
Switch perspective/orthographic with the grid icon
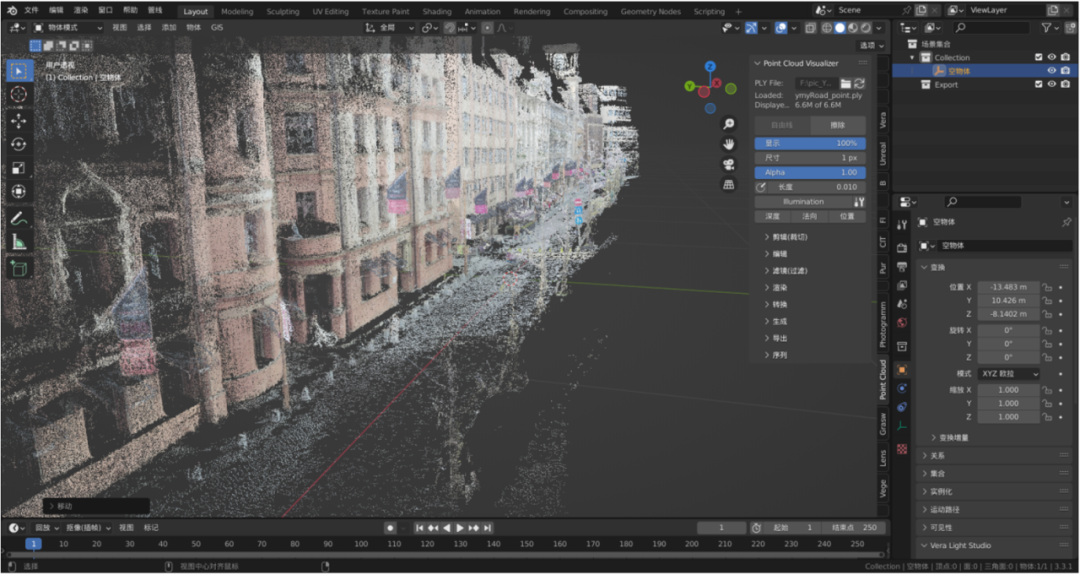pos(728,184)
